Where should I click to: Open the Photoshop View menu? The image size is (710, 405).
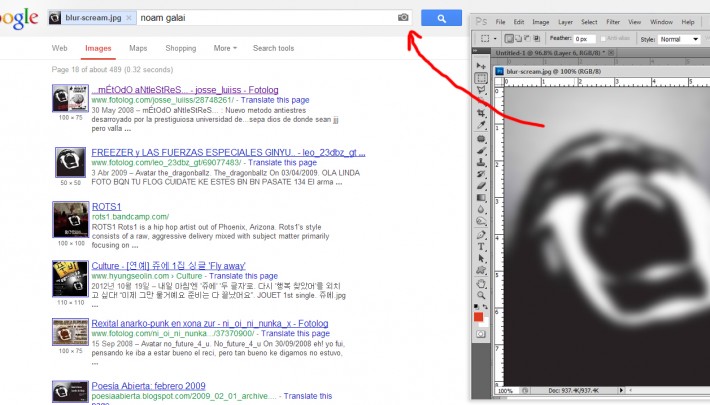[x=635, y=22]
